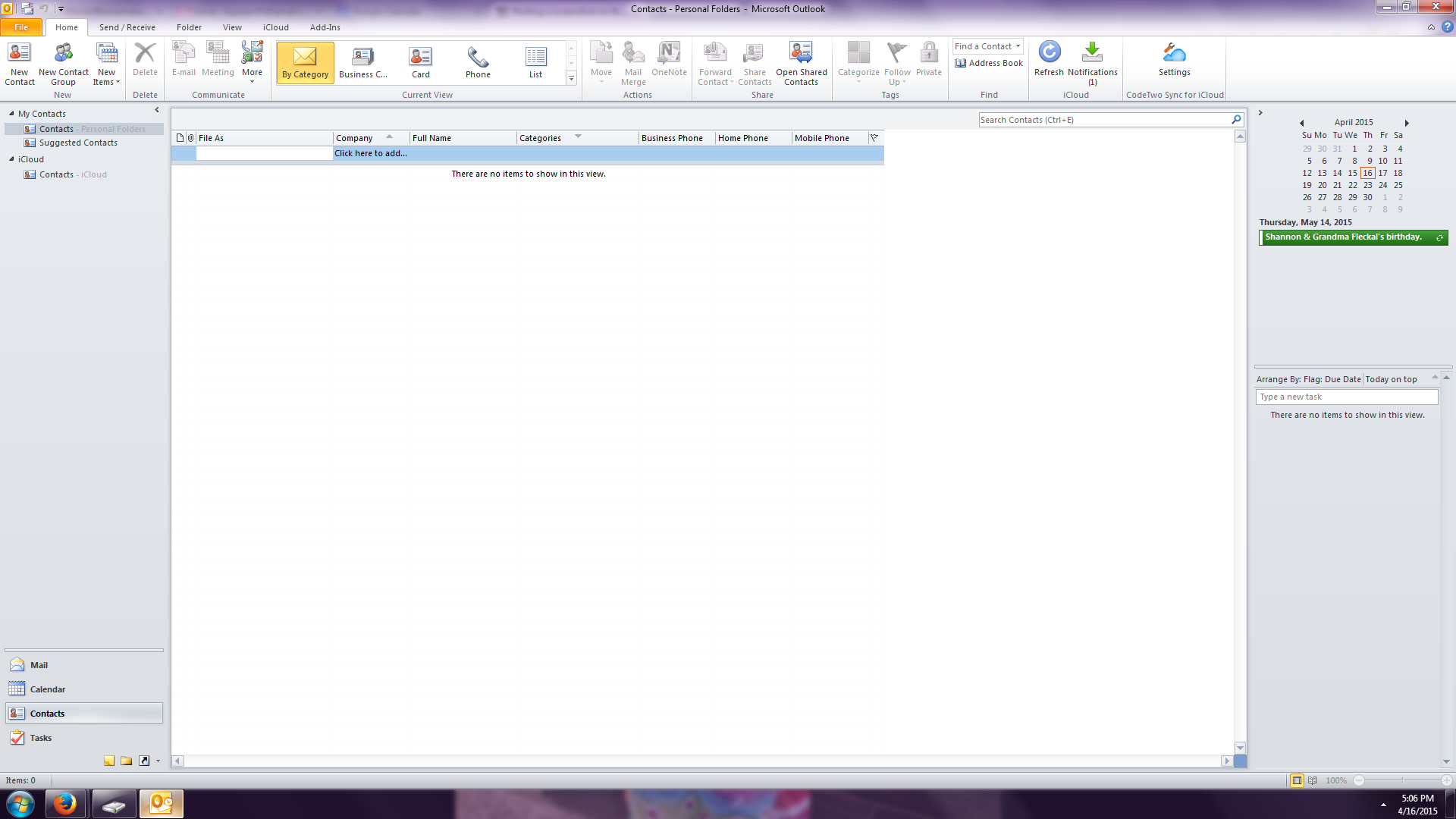Open the File tab
Viewport: 1456px width, 819px height.
[x=21, y=27]
